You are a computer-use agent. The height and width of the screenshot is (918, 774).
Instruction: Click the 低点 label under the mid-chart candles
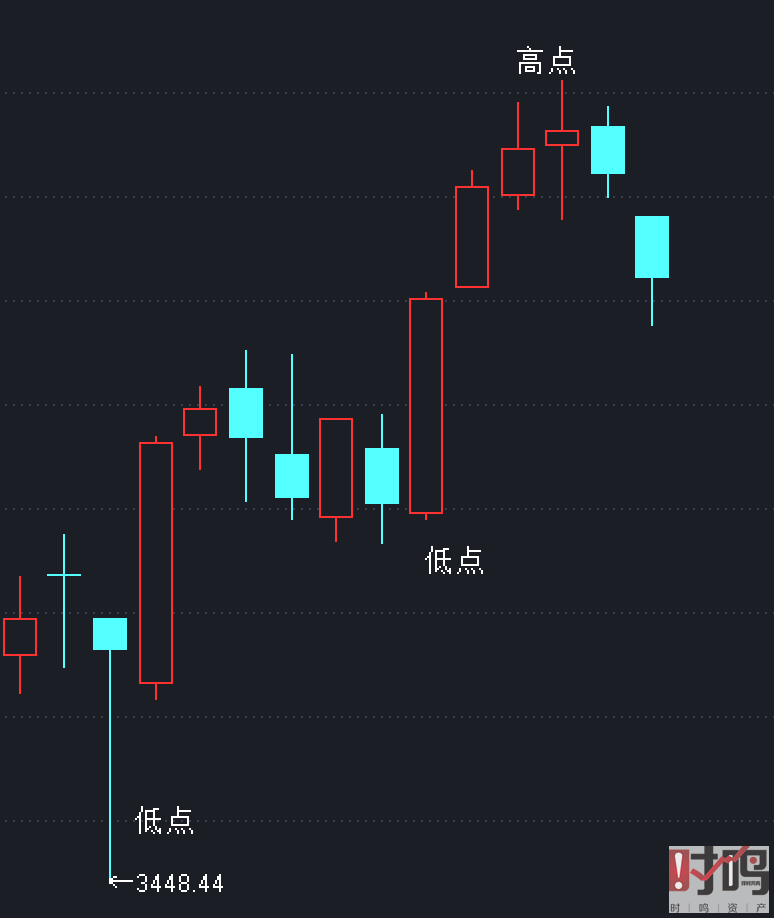[x=455, y=561]
